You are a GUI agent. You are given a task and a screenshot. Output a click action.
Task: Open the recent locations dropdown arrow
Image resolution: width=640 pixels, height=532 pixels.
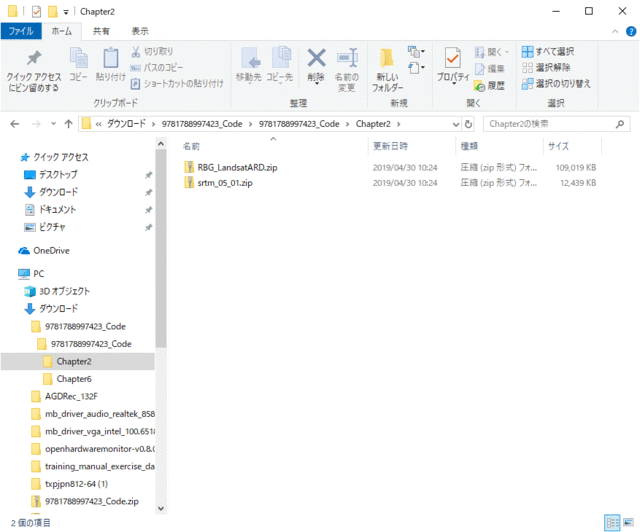point(52,124)
